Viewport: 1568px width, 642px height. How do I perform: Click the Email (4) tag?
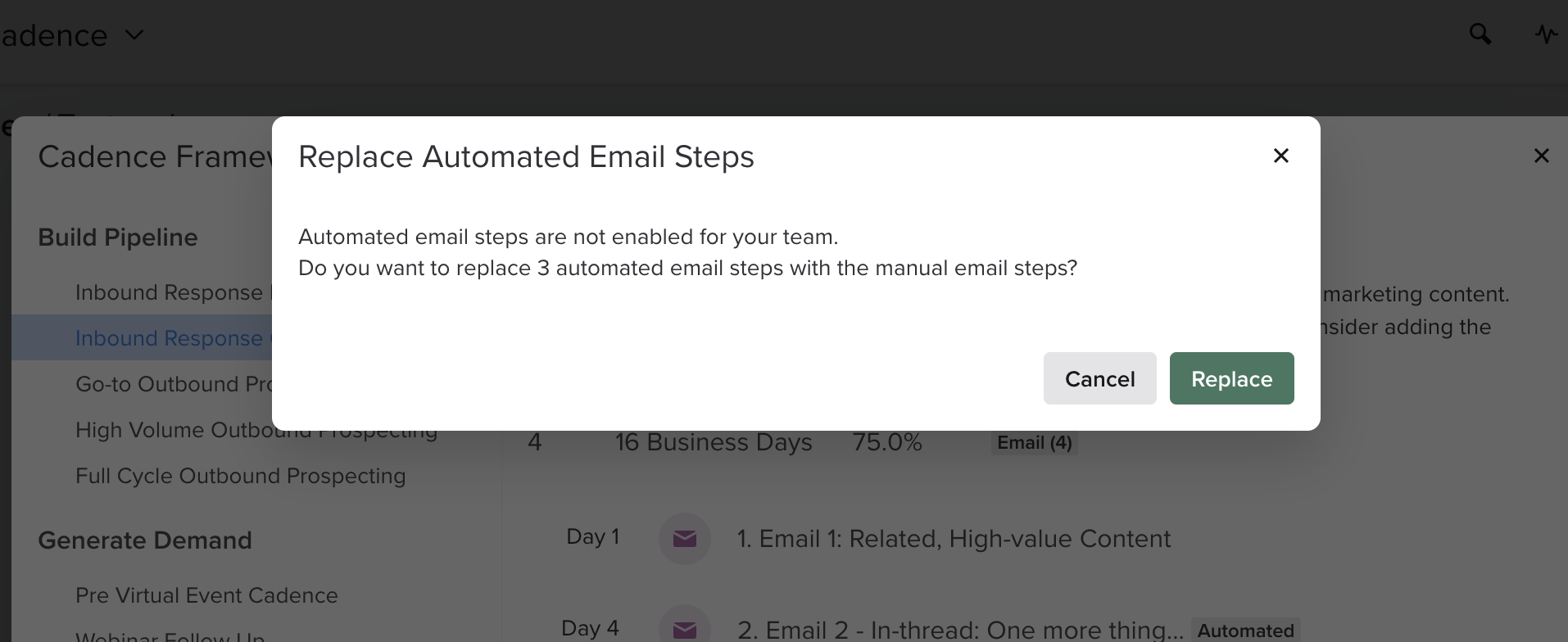tap(1034, 443)
